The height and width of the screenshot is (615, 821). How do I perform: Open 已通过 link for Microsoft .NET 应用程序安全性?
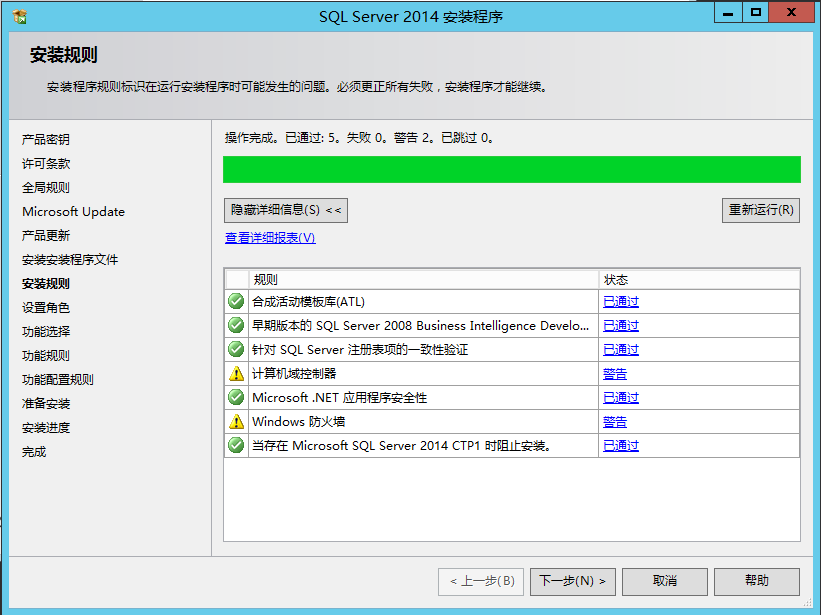(621, 398)
